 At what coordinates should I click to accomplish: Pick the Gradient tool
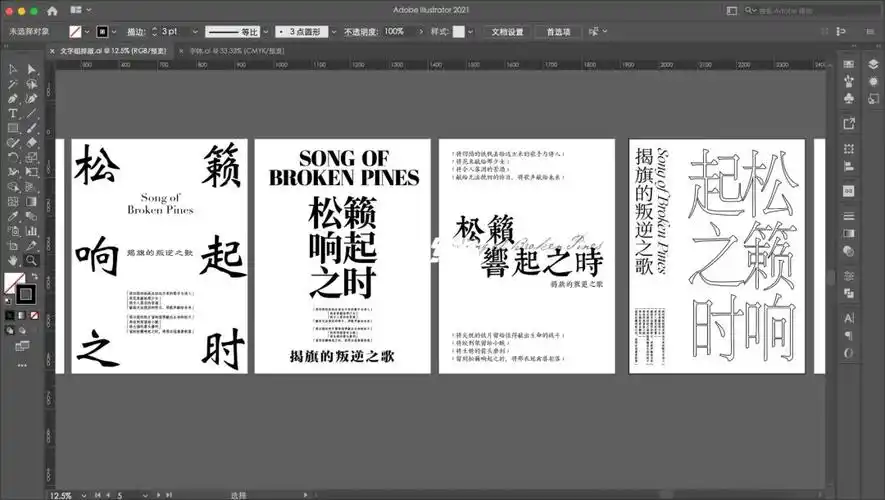pyautogui.click(x=32, y=201)
